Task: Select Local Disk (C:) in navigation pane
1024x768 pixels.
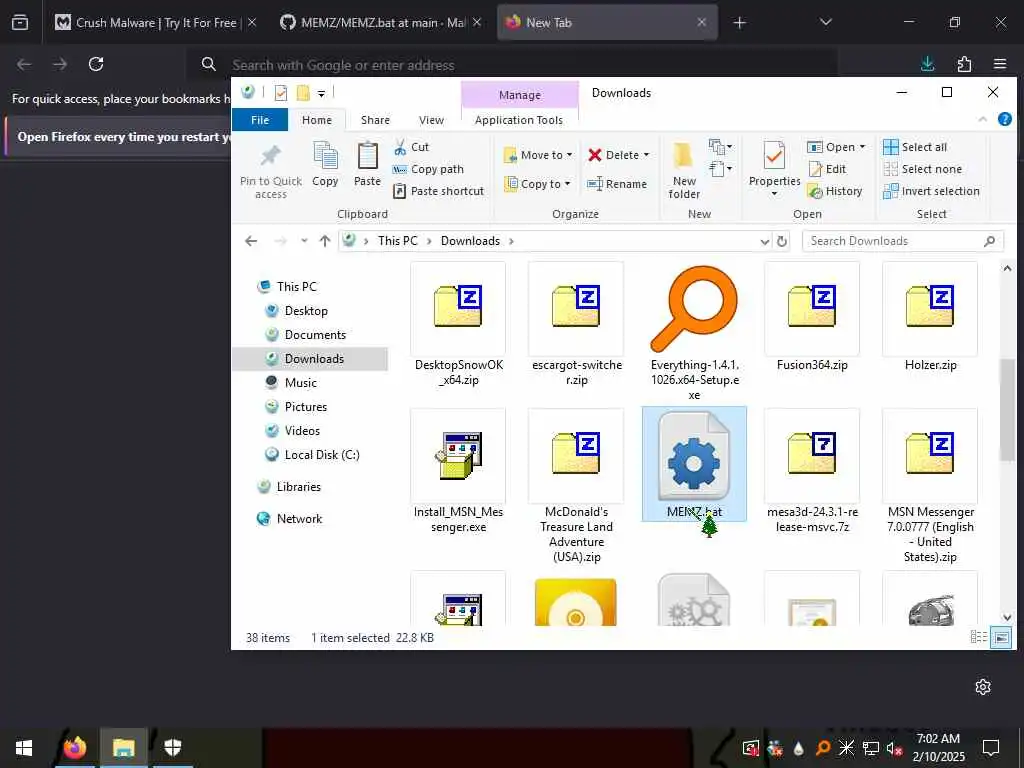Action: click(322, 455)
